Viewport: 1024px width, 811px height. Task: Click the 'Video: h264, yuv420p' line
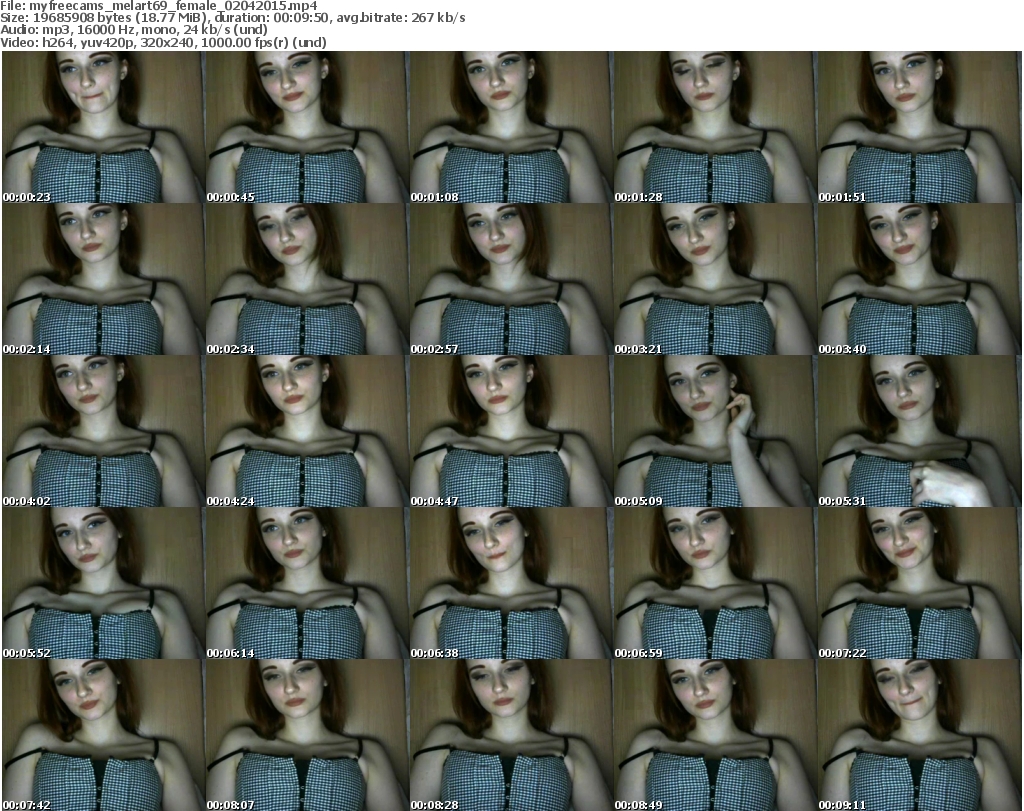click(163, 42)
